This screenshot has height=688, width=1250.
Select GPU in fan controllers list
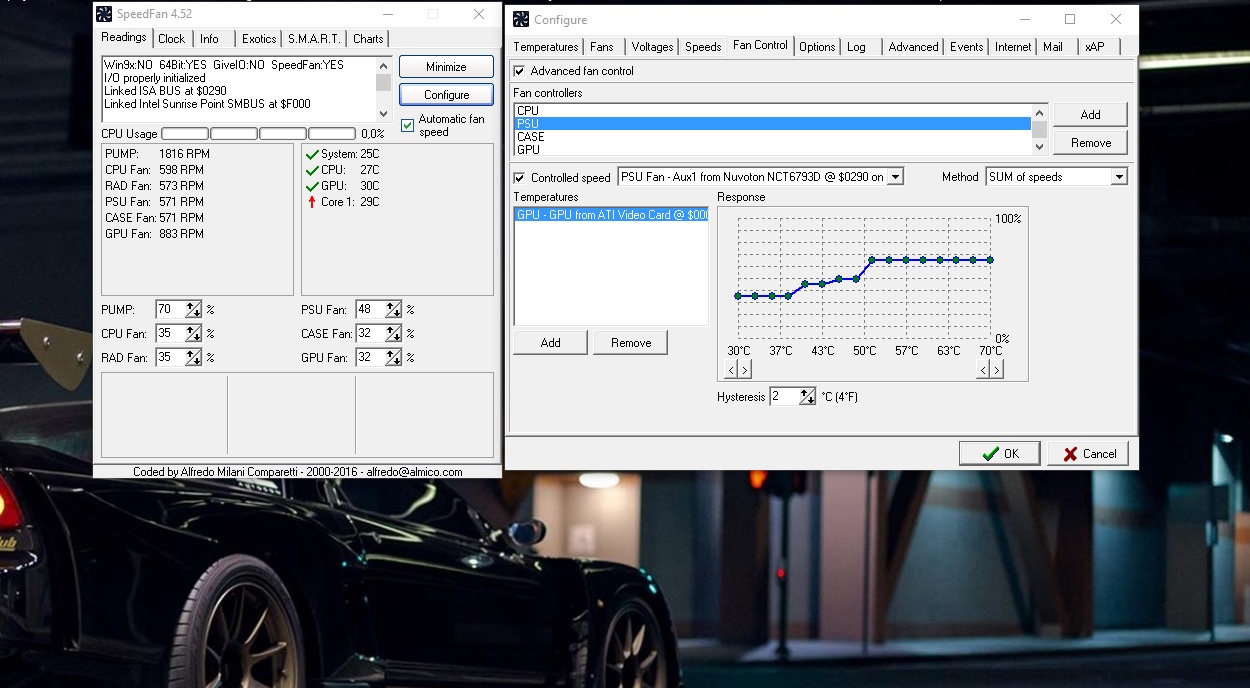click(x=772, y=150)
